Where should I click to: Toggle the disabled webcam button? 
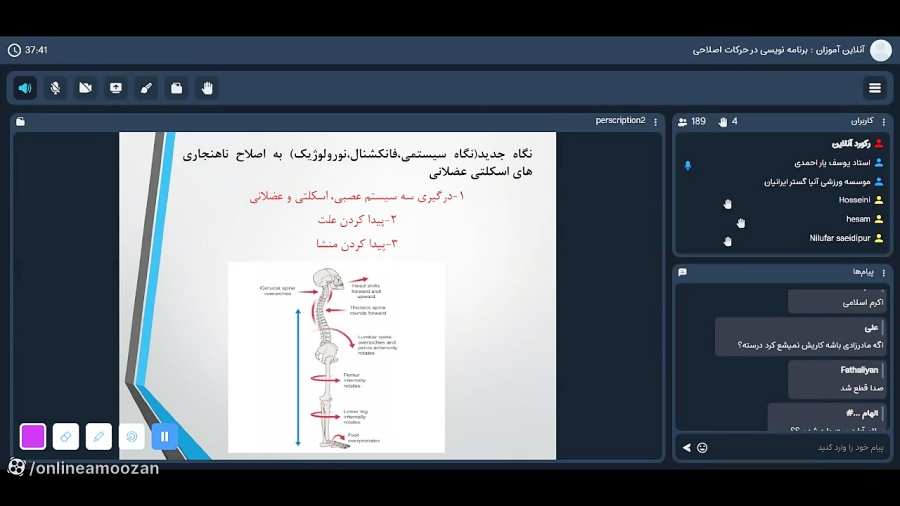coord(86,88)
